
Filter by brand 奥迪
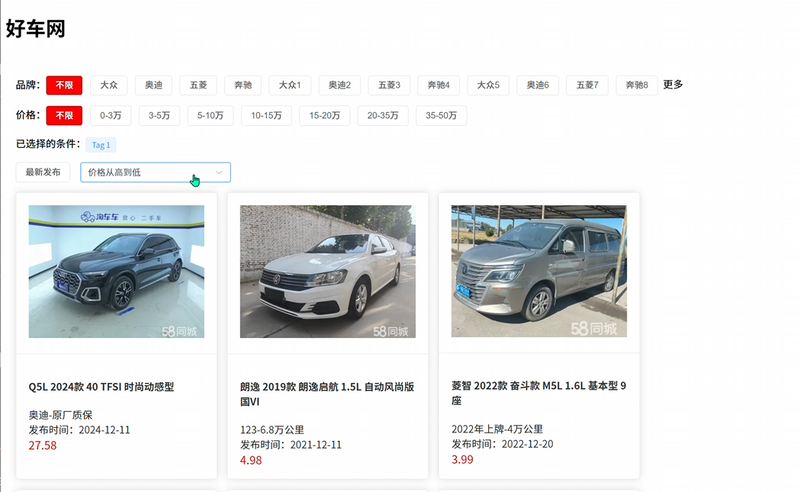click(154, 85)
